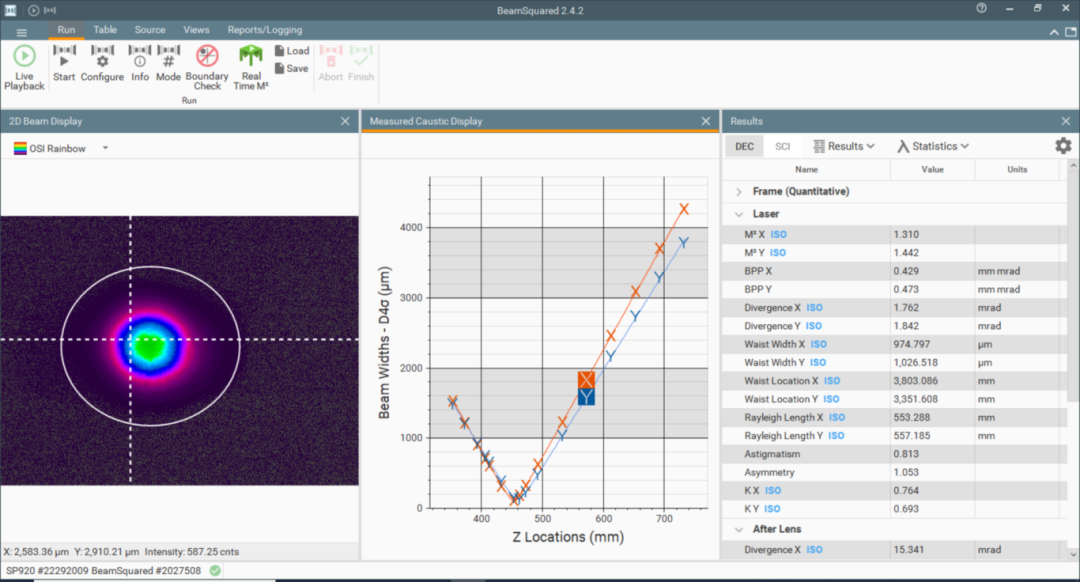Click the ISO link beside M² X

click(x=778, y=235)
